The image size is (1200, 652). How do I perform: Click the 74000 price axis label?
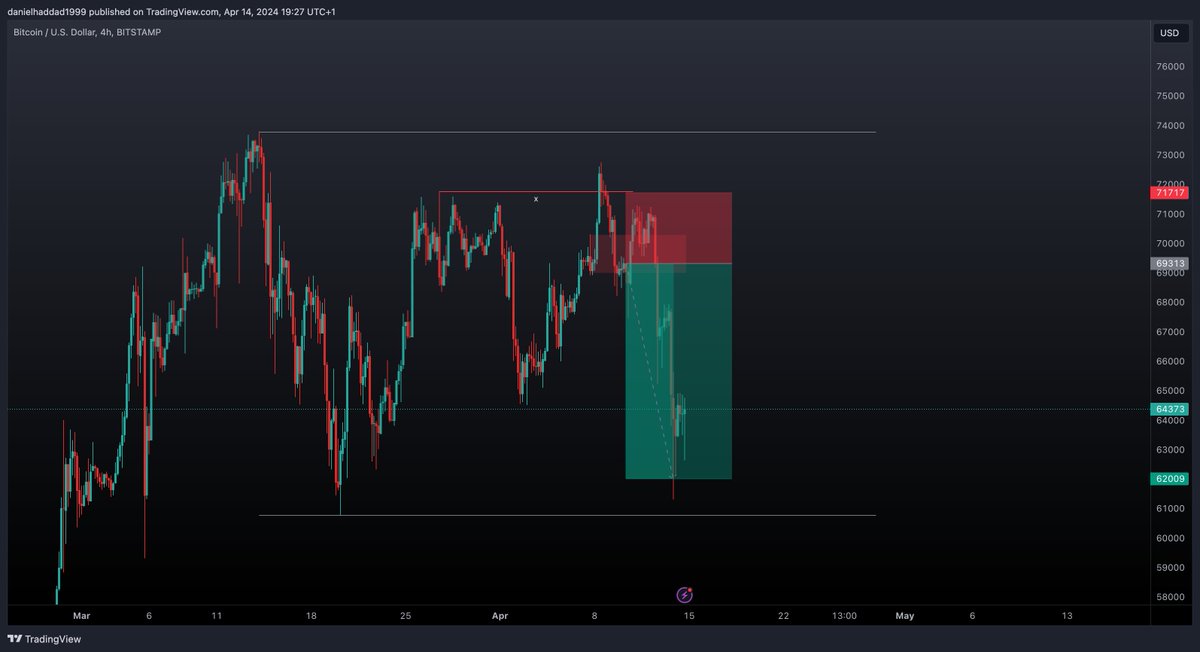[1171, 126]
